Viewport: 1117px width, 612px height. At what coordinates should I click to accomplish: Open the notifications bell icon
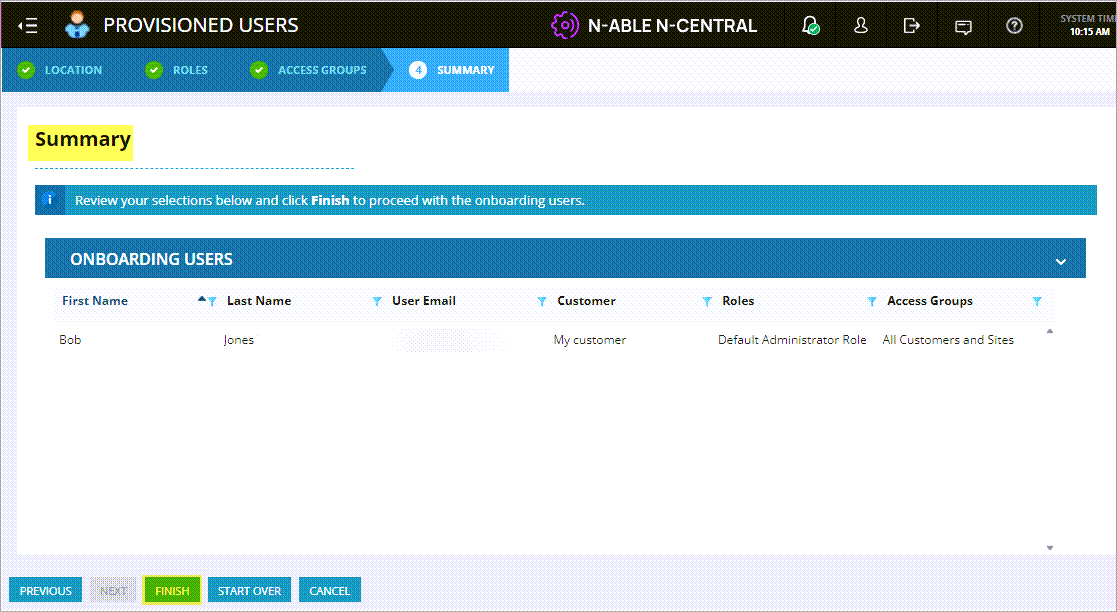[810, 26]
